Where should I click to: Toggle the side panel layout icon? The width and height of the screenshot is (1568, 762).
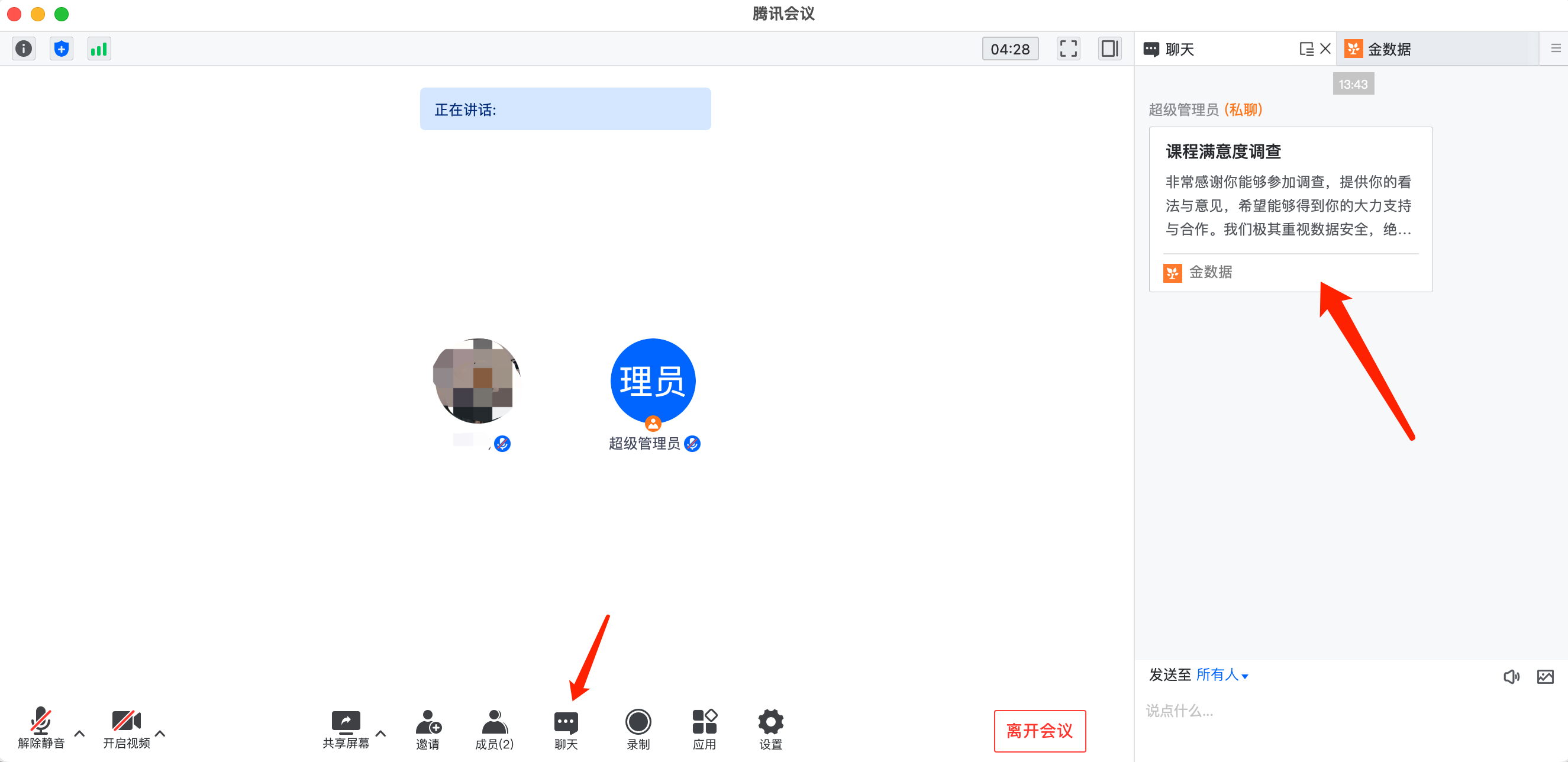1109,49
